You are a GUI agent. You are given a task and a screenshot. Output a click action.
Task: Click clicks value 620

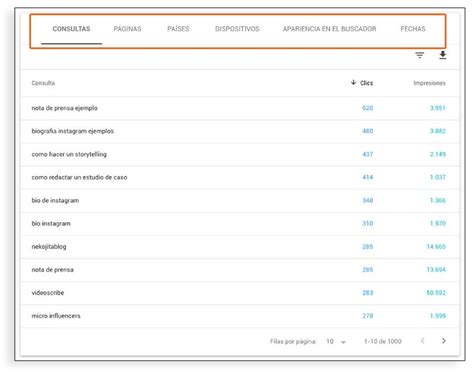[368, 108]
